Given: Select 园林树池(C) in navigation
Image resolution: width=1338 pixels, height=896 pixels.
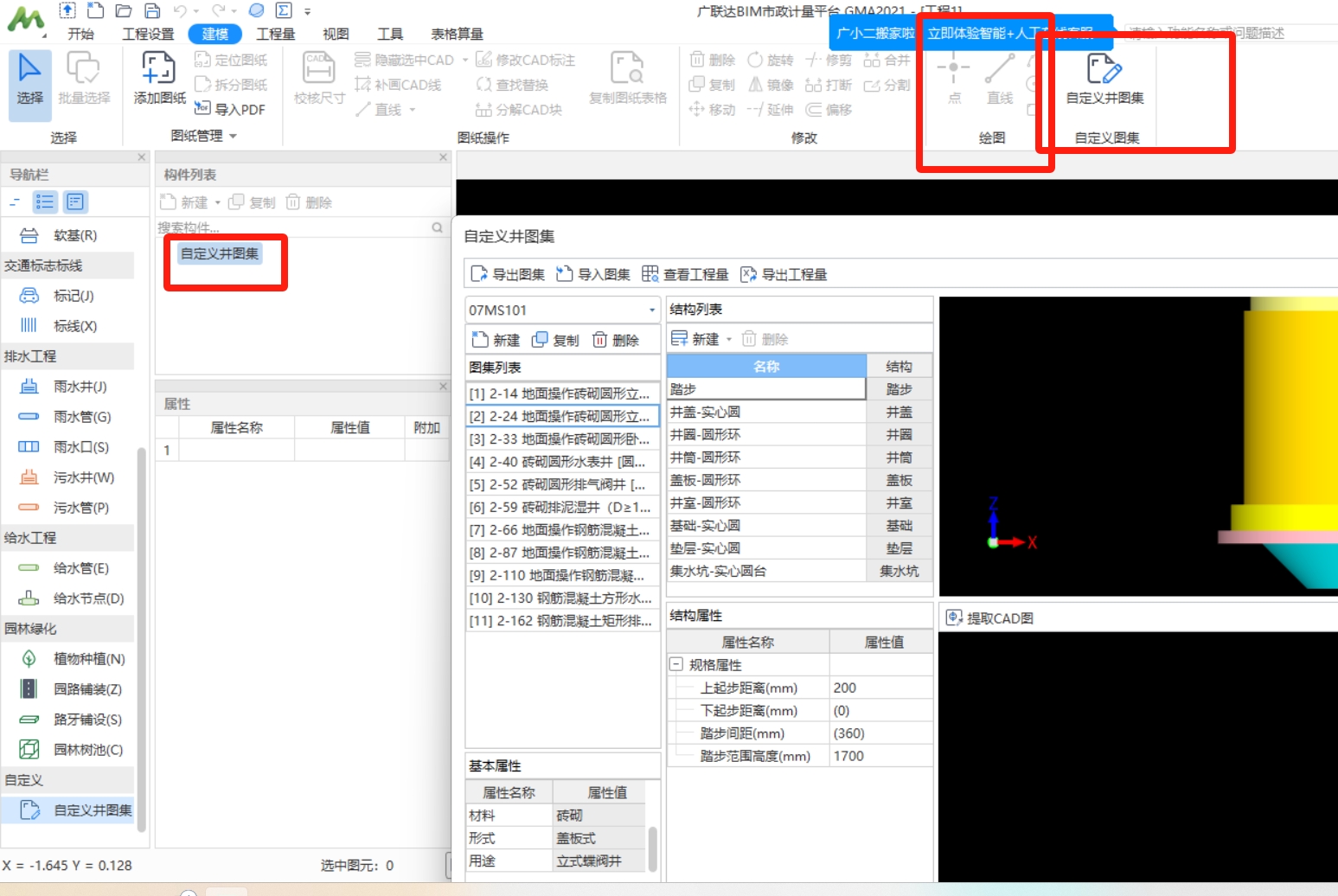Looking at the screenshot, I should tap(69, 750).
